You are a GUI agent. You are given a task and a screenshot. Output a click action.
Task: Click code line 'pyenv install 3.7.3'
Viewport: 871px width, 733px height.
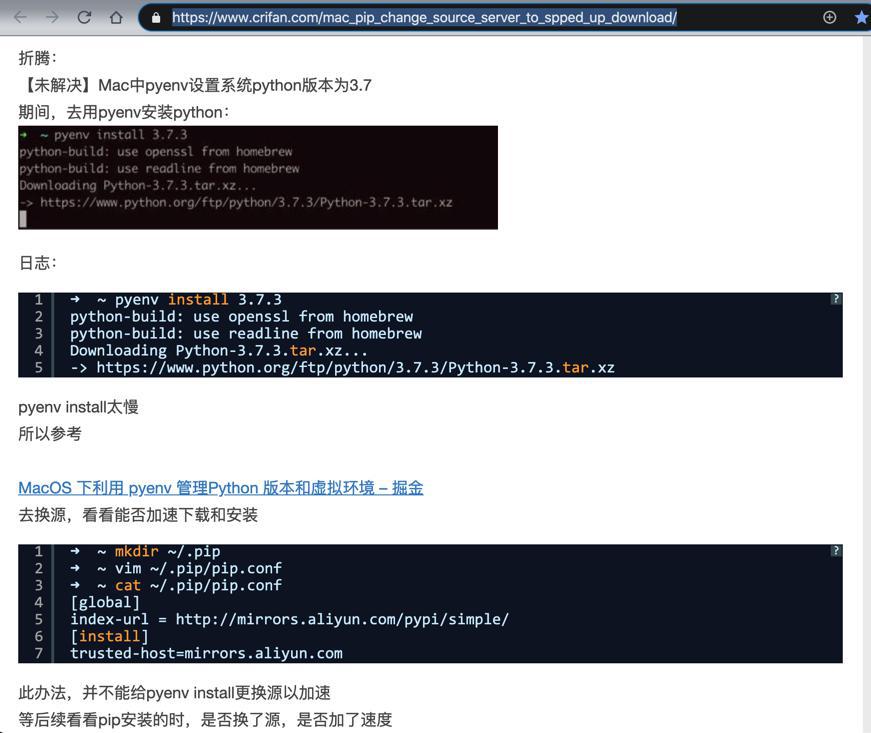pyautogui.click(x=176, y=300)
